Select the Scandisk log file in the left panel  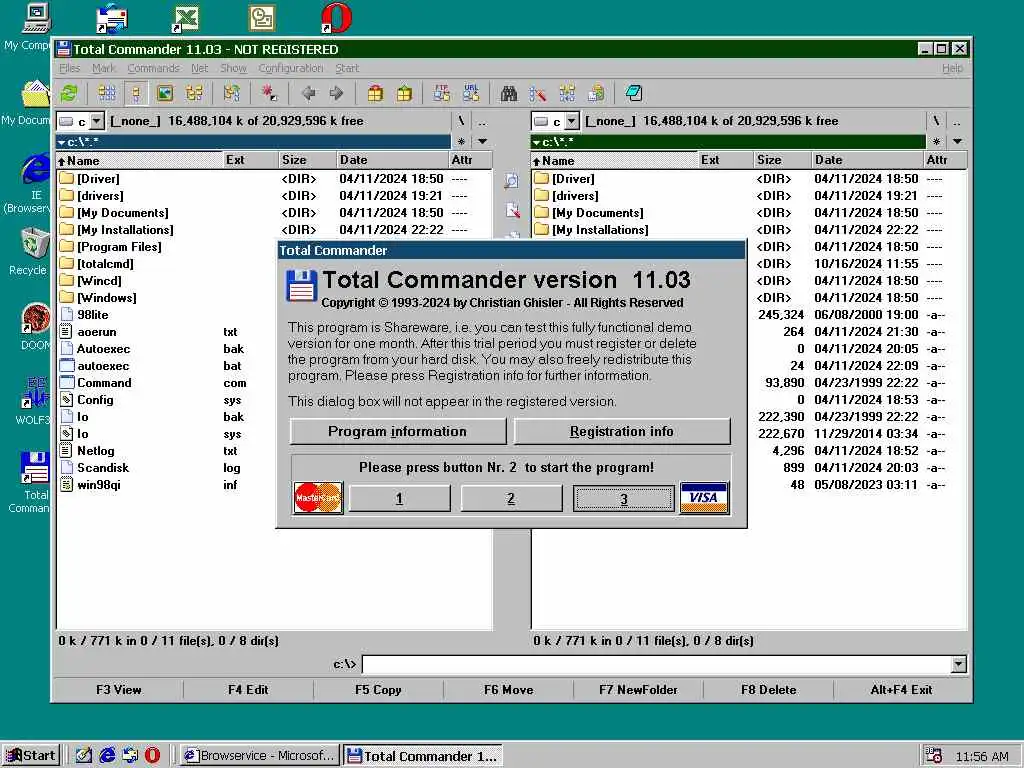[103, 468]
